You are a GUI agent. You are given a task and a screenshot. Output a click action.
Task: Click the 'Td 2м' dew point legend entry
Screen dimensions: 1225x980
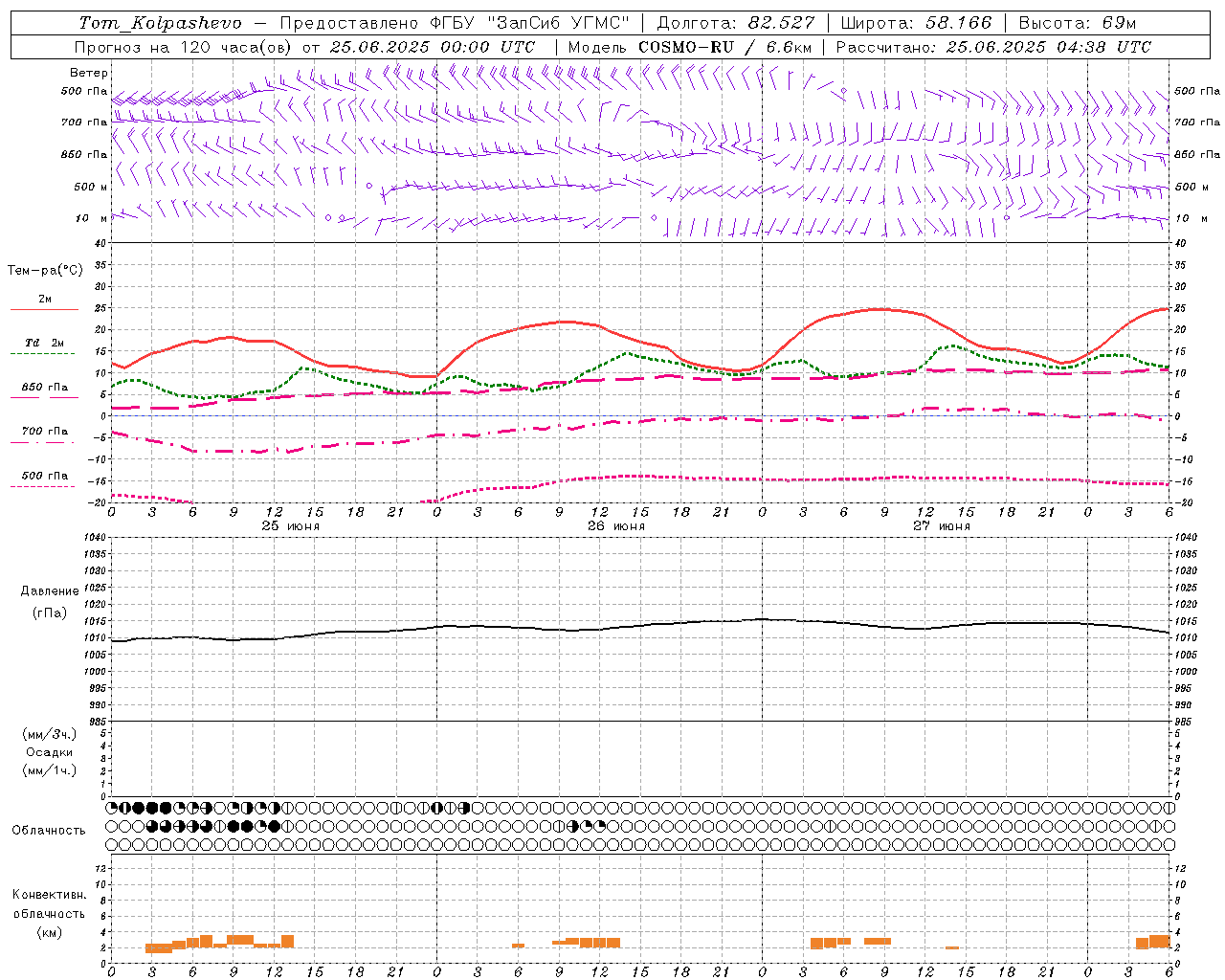(45, 343)
